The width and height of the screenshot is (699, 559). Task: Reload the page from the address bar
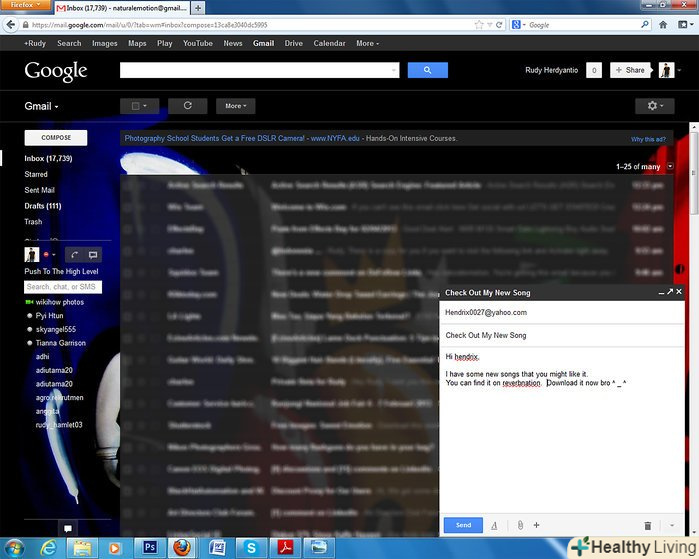click(x=499, y=25)
